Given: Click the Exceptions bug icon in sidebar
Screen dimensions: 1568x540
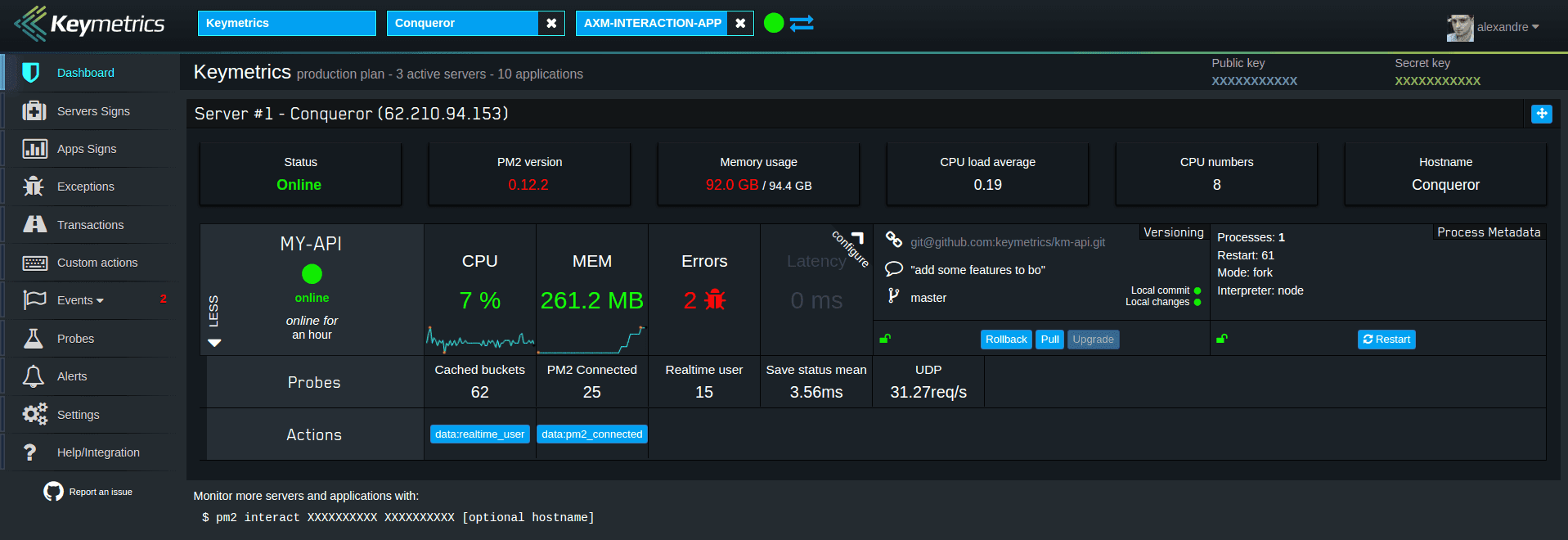Looking at the screenshot, I should pyautogui.click(x=34, y=187).
